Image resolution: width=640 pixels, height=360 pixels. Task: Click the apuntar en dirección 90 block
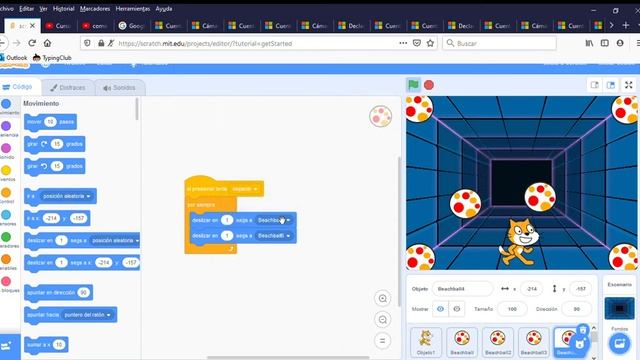58,292
